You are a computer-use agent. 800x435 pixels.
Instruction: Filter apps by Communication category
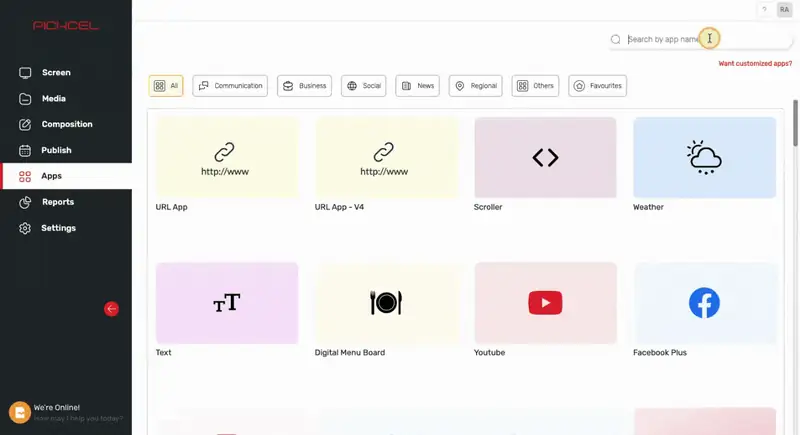pyautogui.click(x=230, y=86)
